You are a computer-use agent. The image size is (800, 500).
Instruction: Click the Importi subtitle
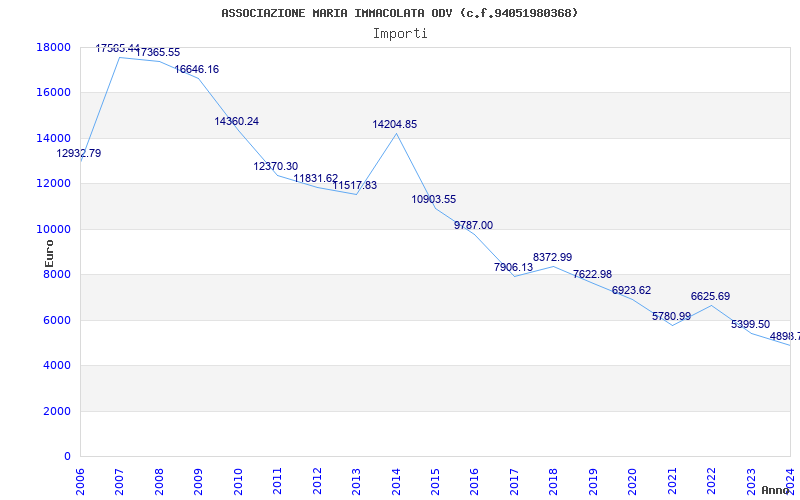tap(400, 34)
